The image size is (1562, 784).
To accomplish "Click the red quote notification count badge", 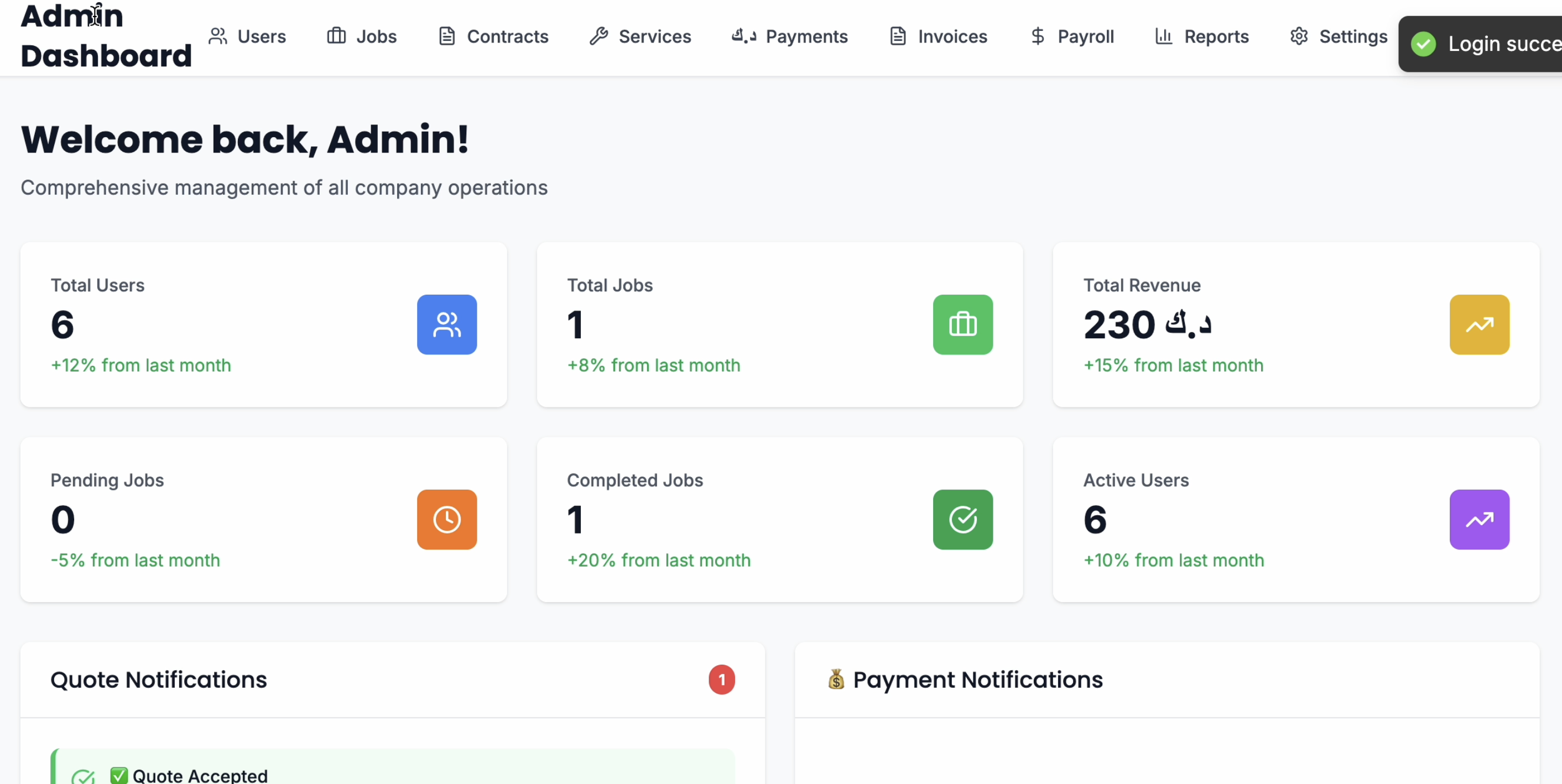I will (721, 679).
